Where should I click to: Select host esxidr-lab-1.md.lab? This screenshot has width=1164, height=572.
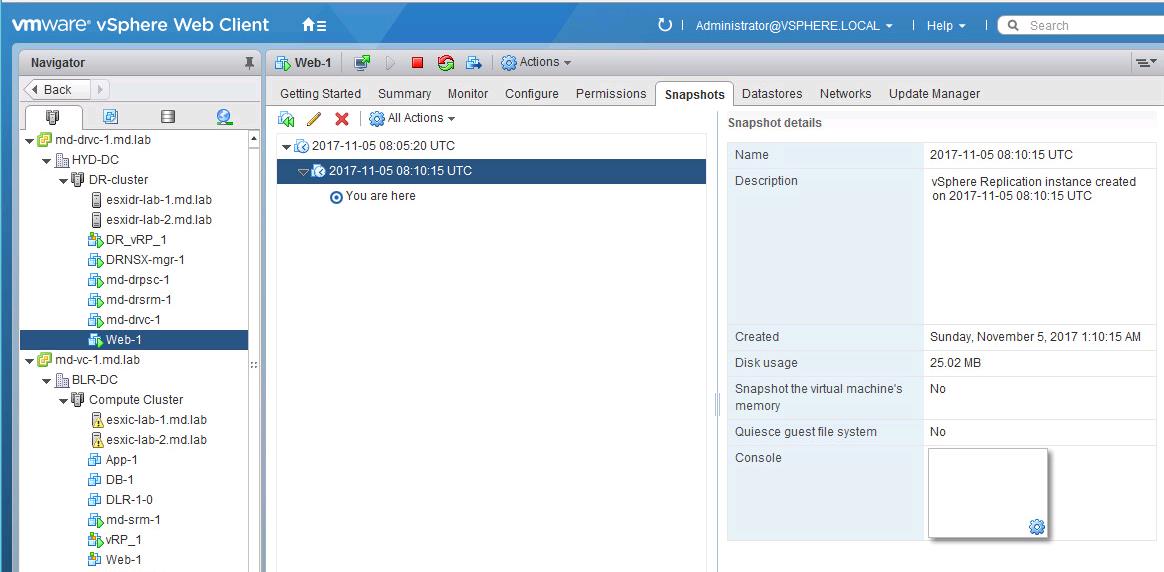(159, 200)
